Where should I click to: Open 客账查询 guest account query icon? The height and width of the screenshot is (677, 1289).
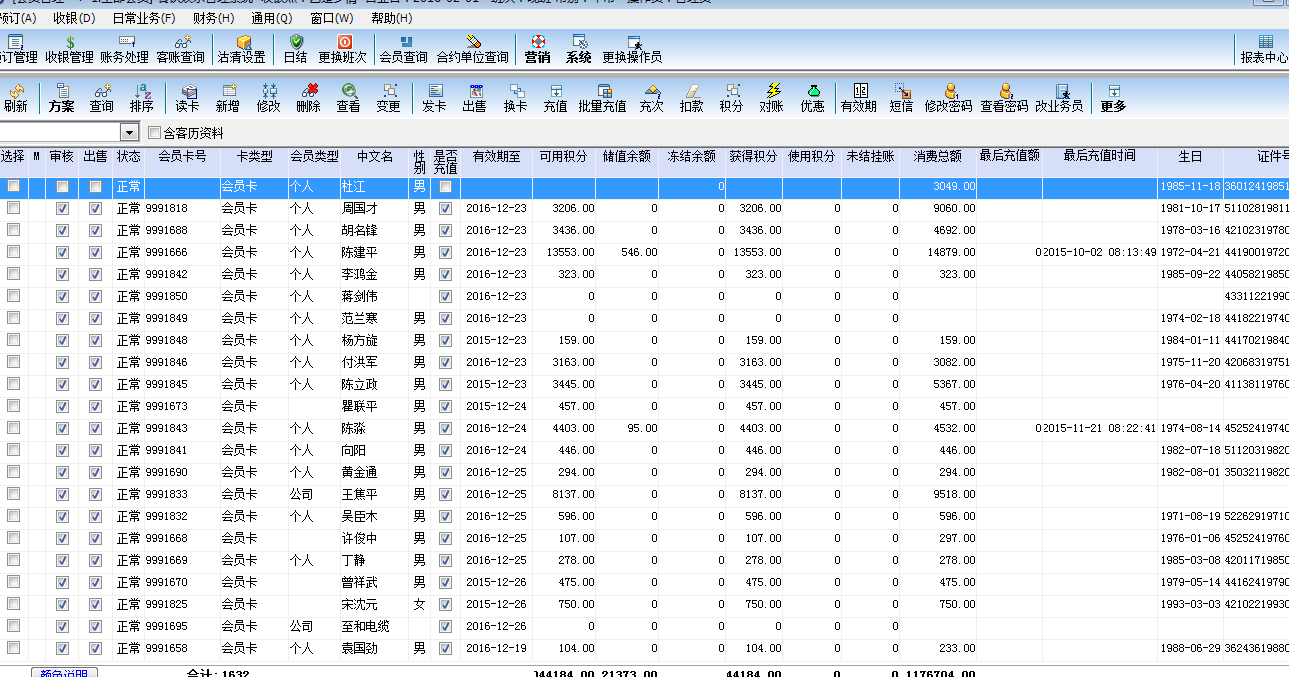[x=180, y=49]
